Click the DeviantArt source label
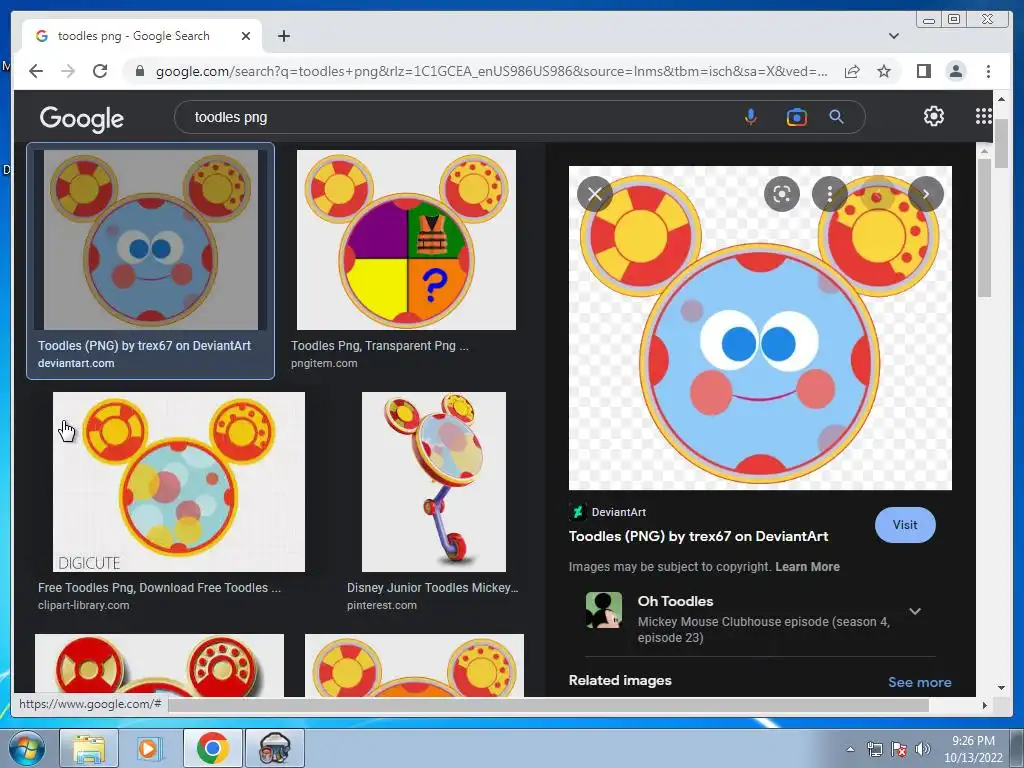 pyautogui.click(x=618, y=512)
